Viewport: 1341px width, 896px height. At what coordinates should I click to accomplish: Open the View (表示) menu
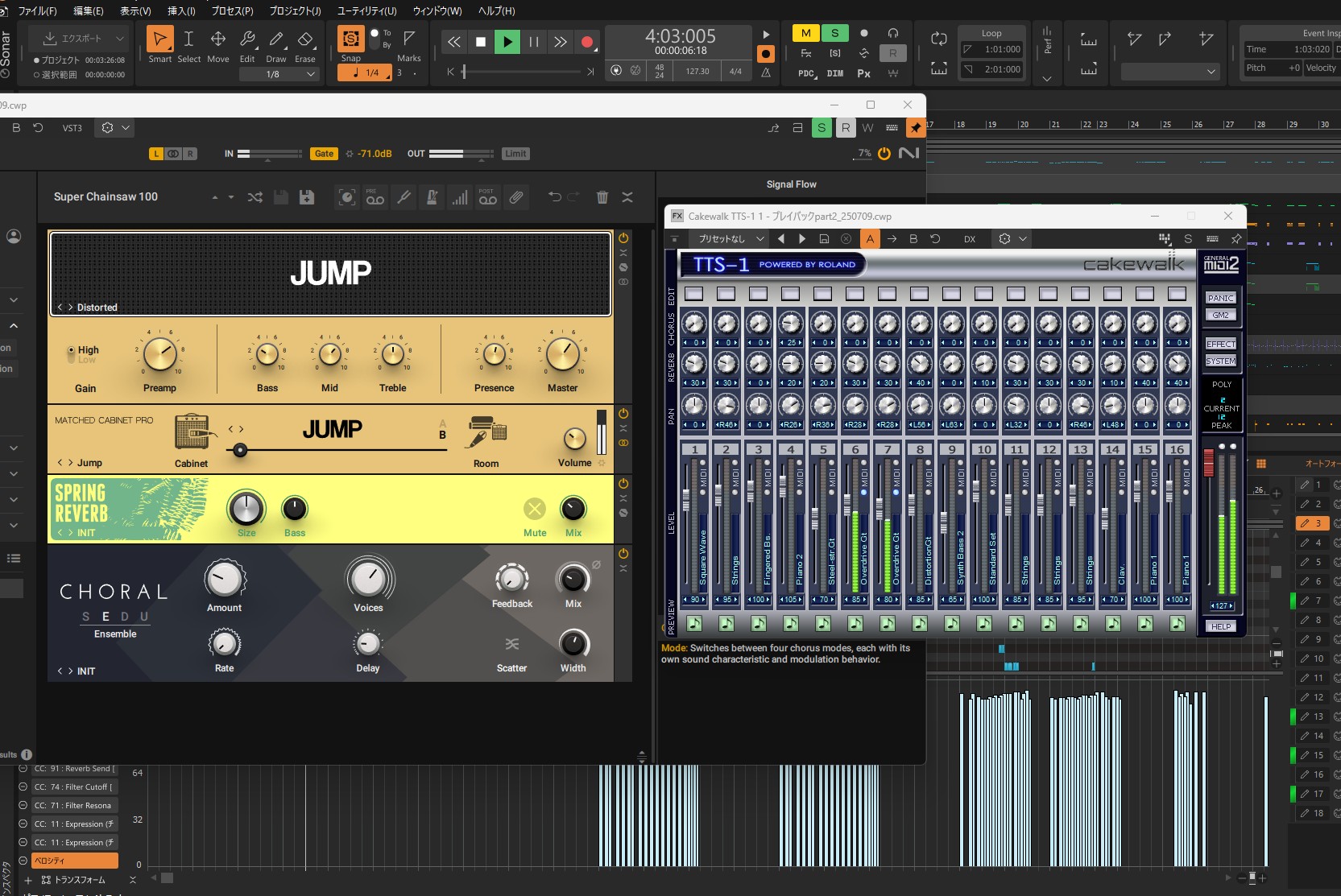(135, 10)
